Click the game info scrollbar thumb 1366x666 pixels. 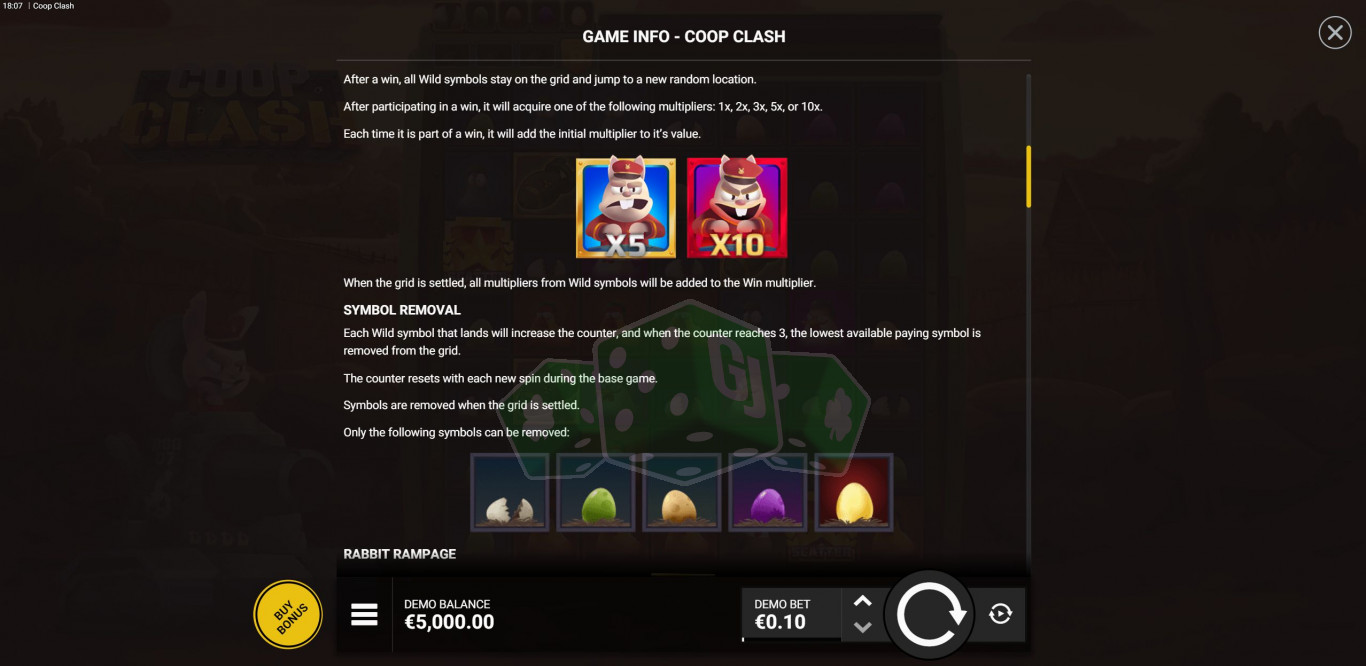(1028, 176)
